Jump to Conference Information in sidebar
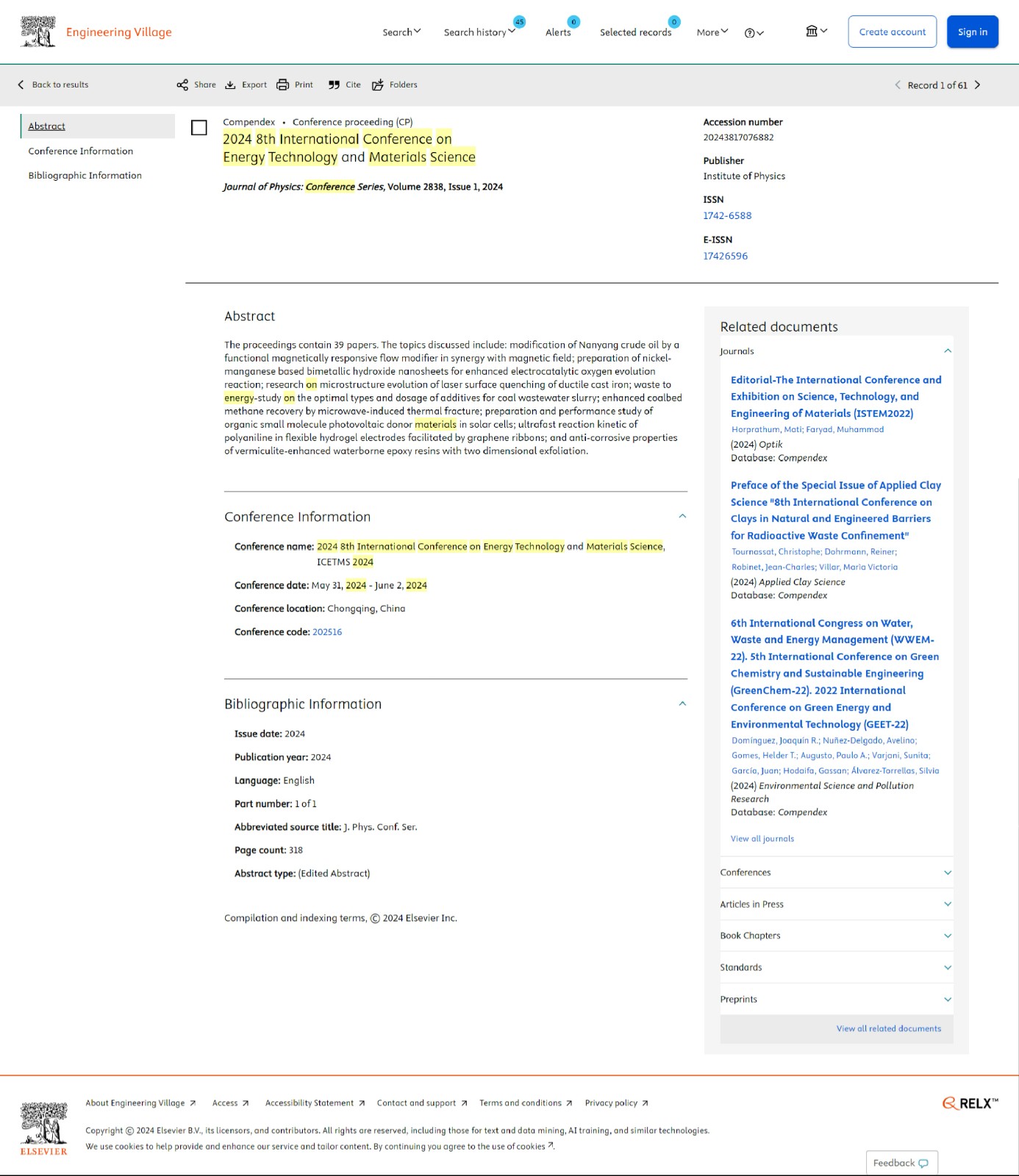Screen dimensions: 1019x1176 coord(81,151)
